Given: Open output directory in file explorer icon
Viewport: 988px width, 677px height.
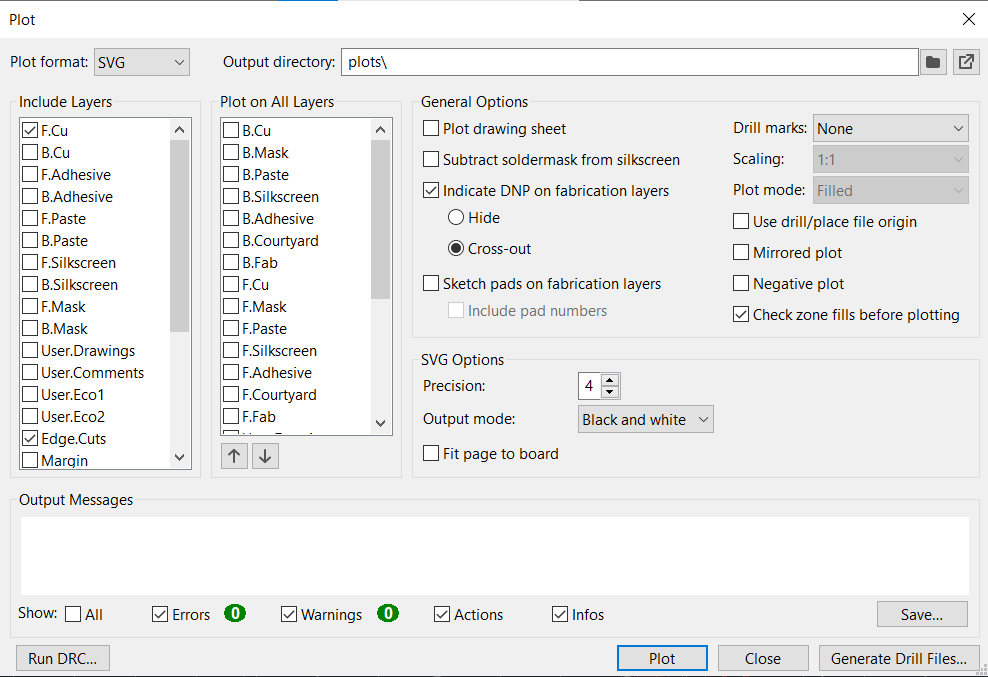Looking at the screenshot, I should click(x=966, y=62).
